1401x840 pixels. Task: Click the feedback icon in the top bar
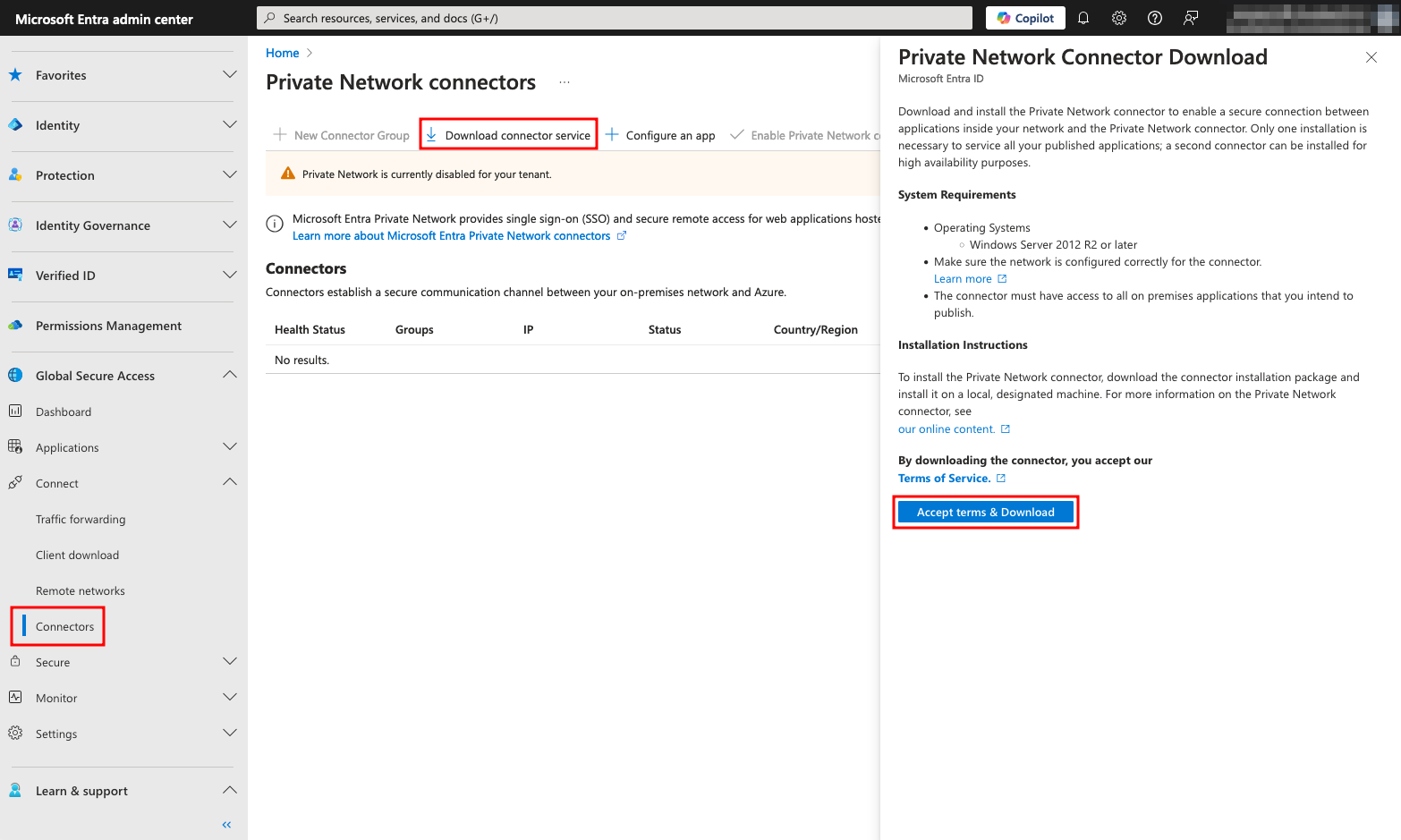tap(1190, 18)
